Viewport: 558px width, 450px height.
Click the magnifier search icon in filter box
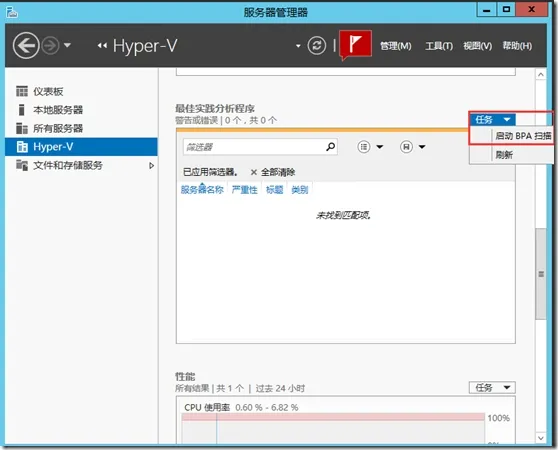[330, 147]
